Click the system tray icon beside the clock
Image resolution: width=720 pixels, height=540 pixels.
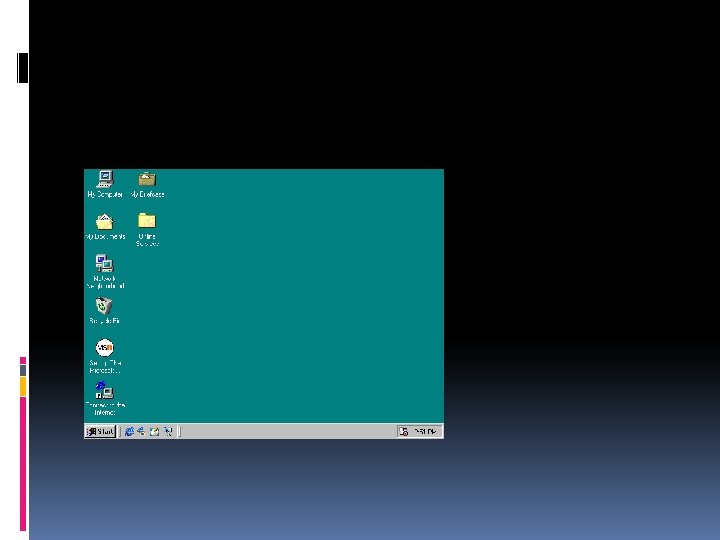pos(404,432)
